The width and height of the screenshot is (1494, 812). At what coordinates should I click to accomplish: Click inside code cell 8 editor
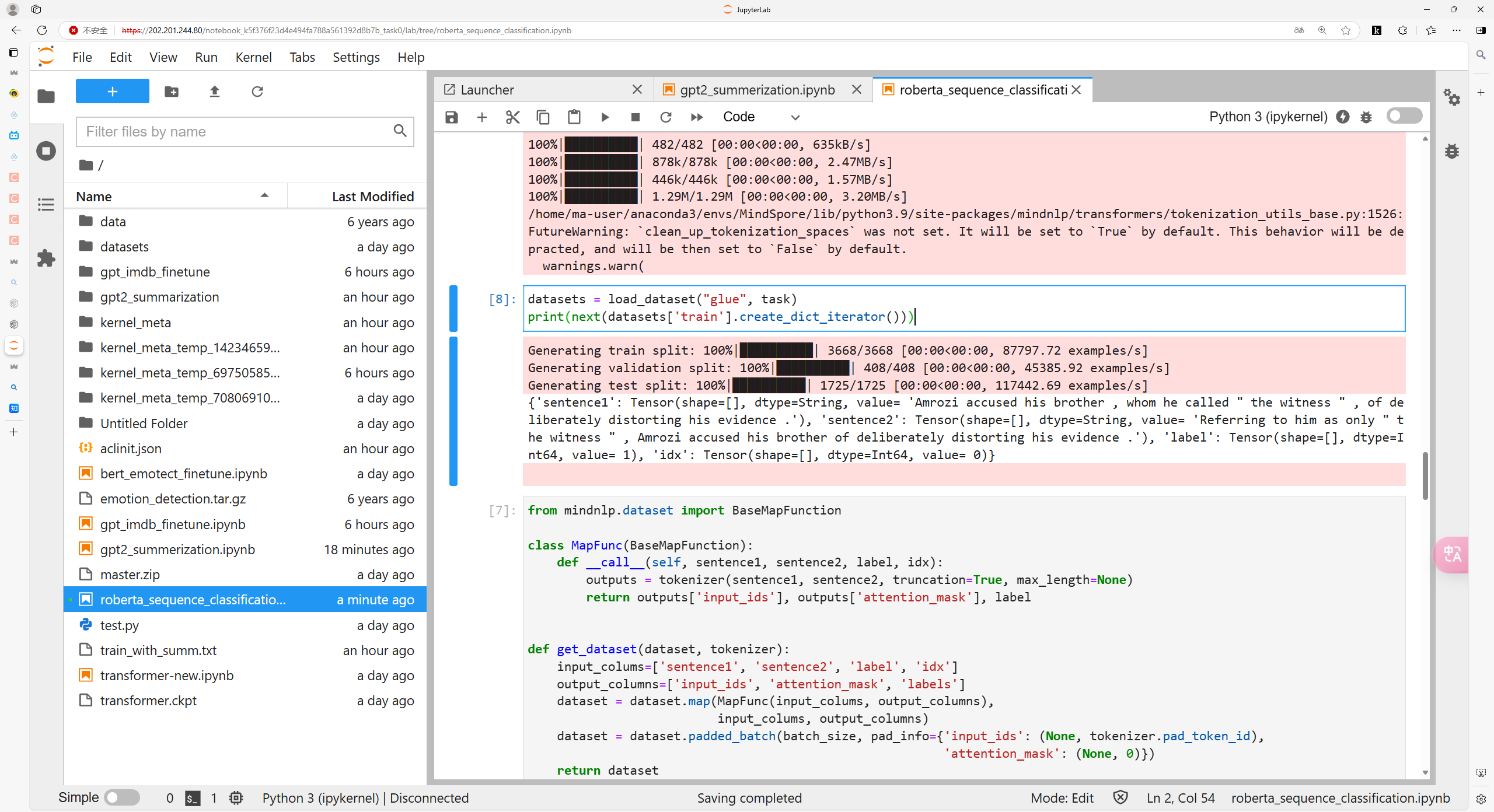(x=964, y=308)
